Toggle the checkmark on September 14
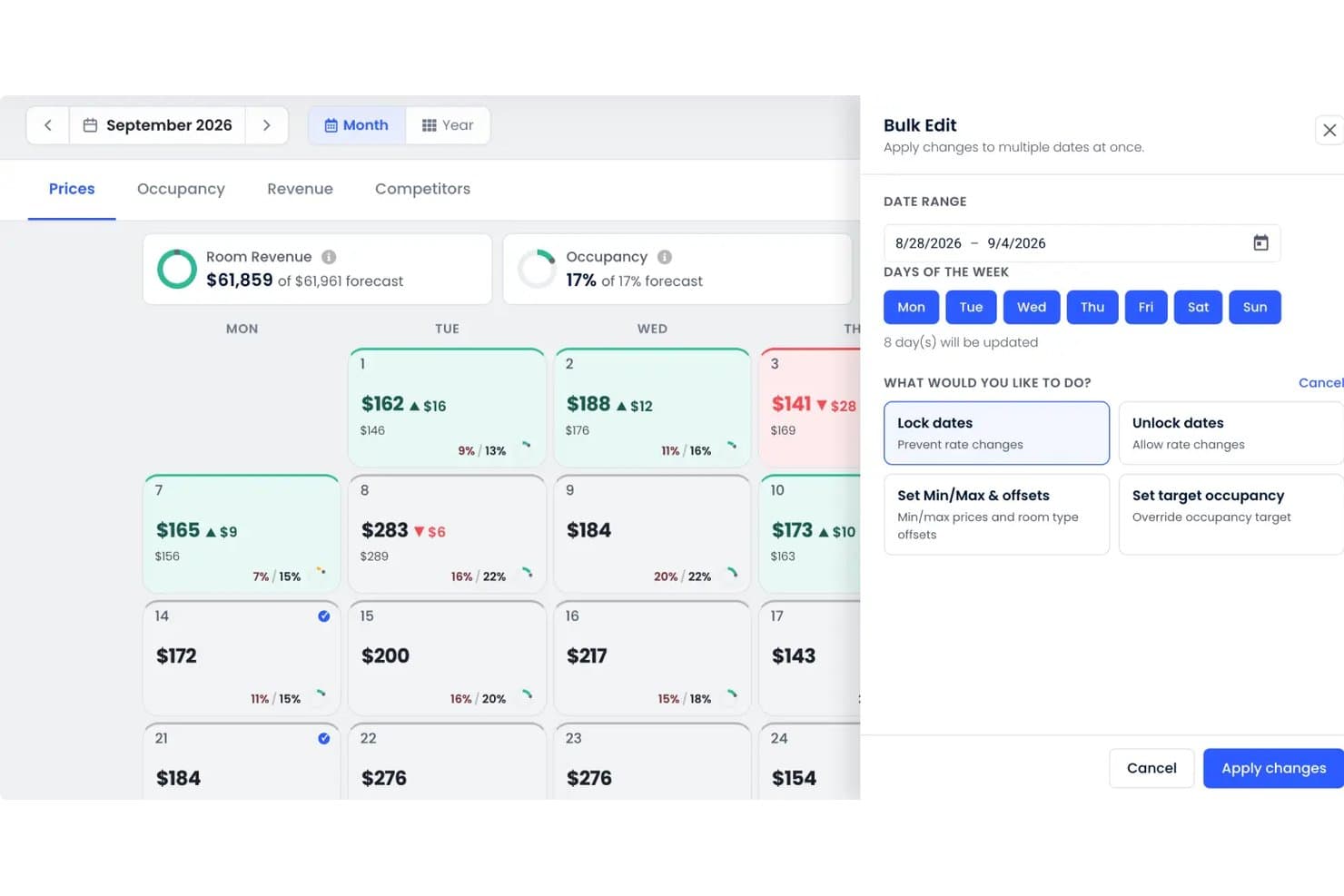The image size is (1344, 896). coord(324,616)
